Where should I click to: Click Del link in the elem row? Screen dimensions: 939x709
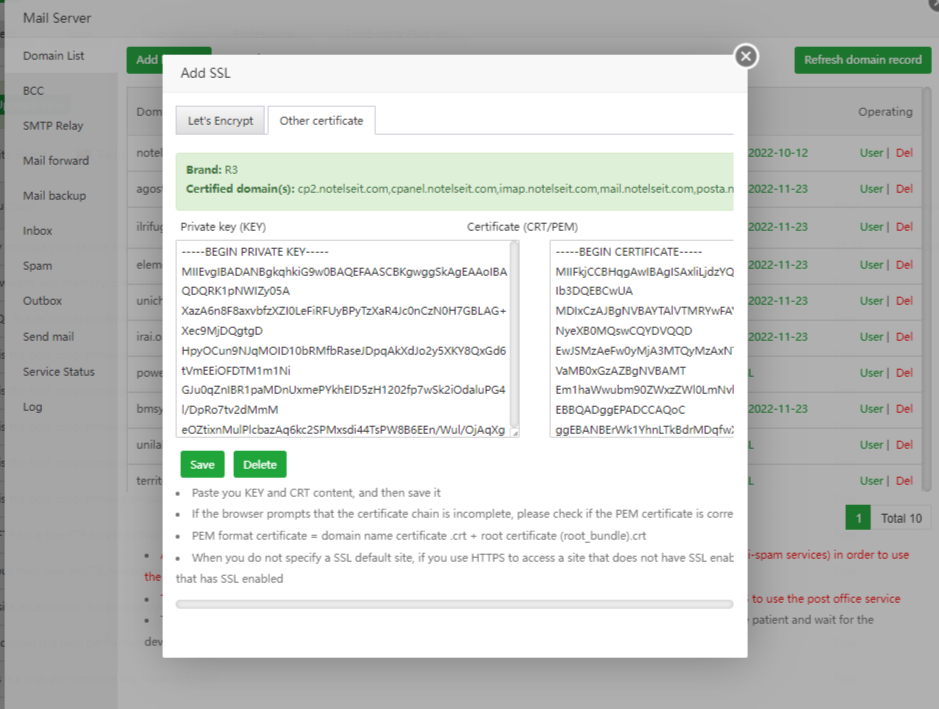coord(904,265)
